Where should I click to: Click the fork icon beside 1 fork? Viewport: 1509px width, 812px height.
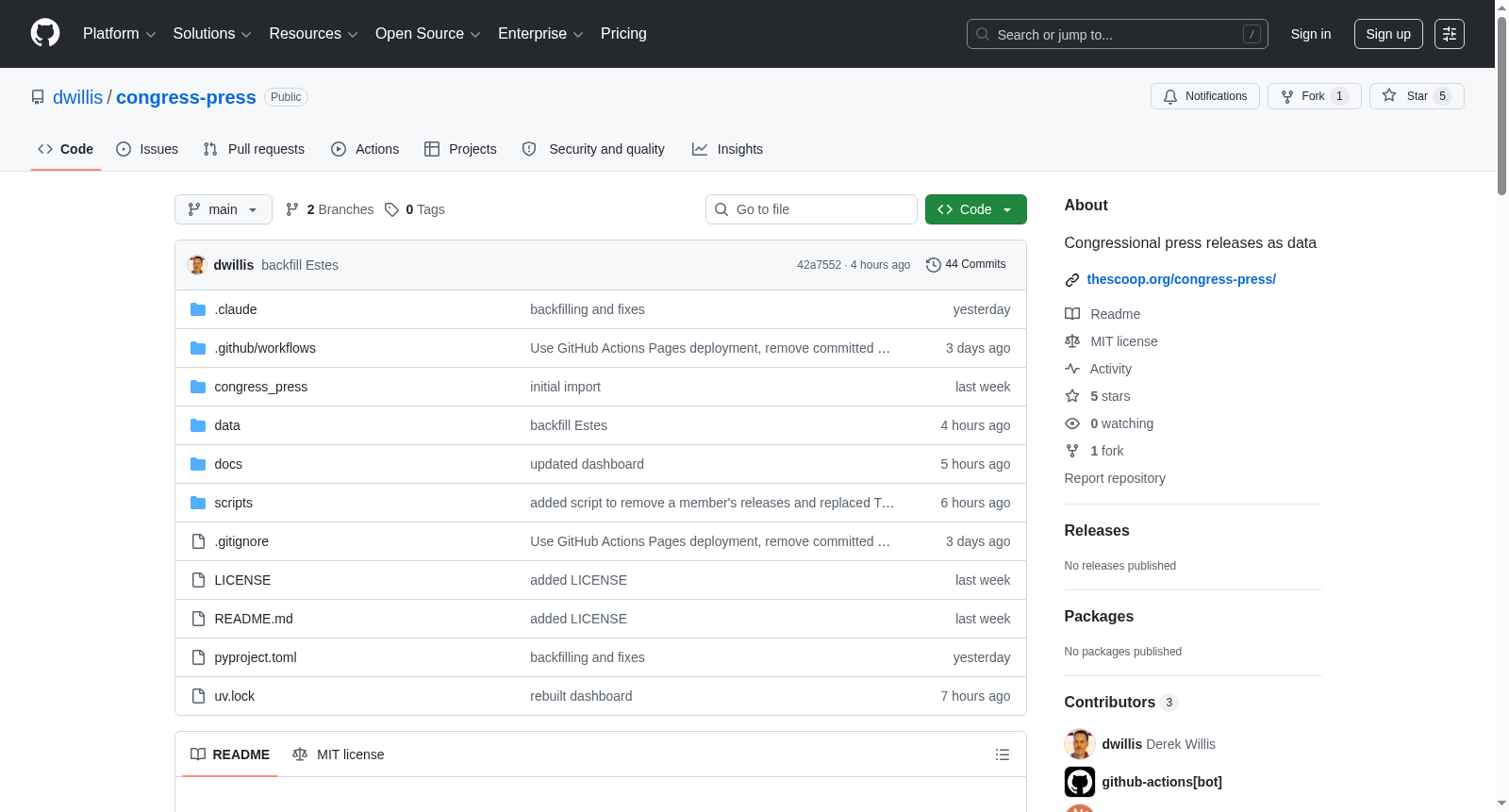click(x=1072, y=451)
